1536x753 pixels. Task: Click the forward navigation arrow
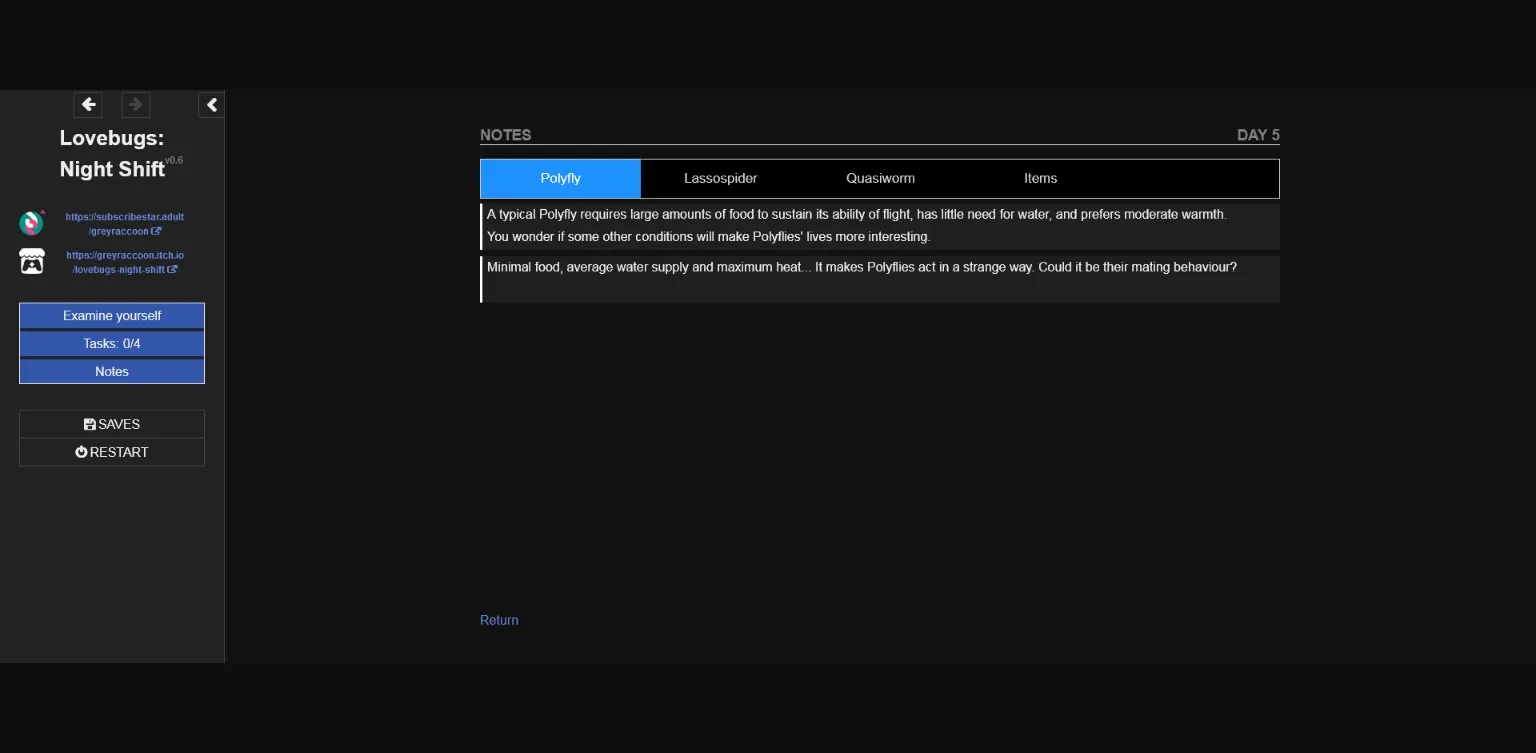135,104
